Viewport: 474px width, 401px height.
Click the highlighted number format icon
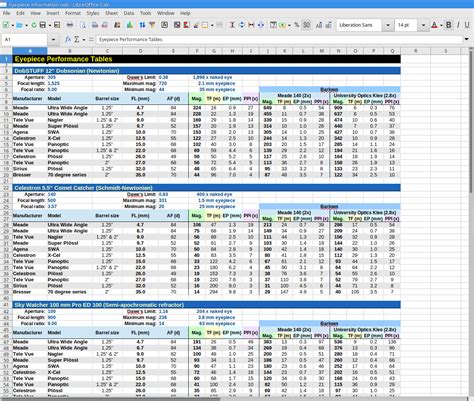click(x=306, y=25)
